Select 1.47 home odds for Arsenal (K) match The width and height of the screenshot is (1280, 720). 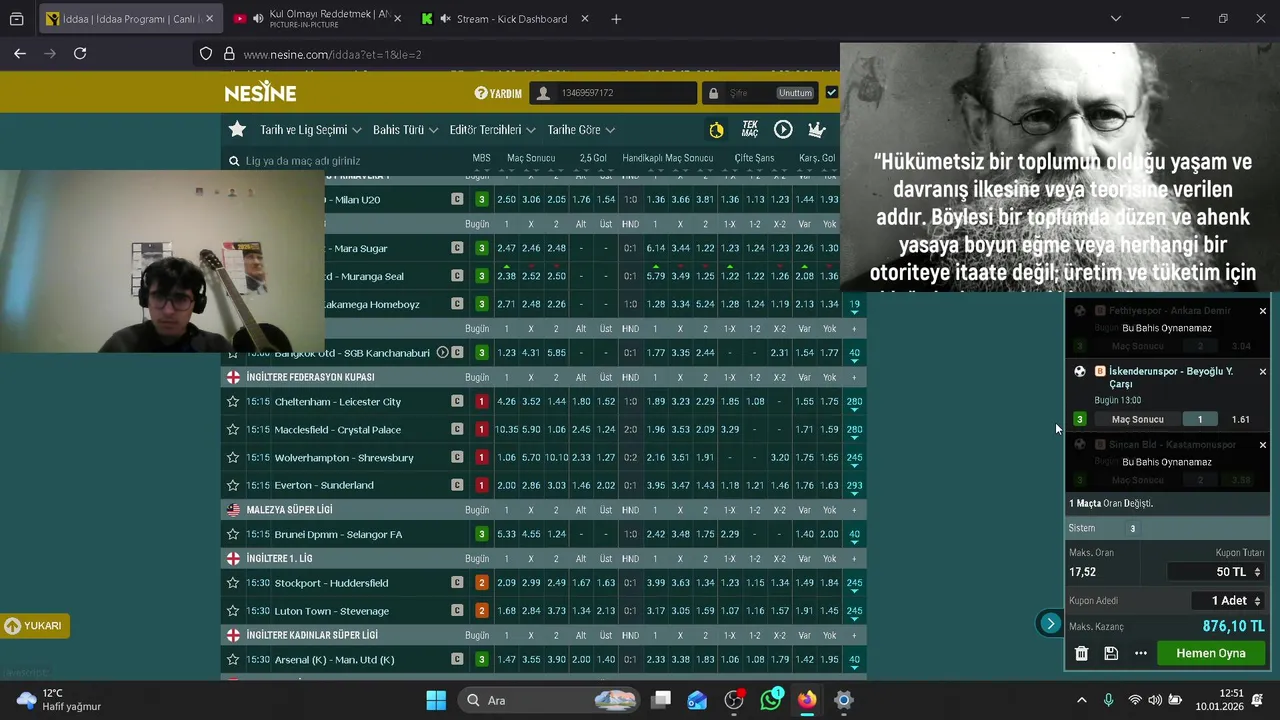506,659
